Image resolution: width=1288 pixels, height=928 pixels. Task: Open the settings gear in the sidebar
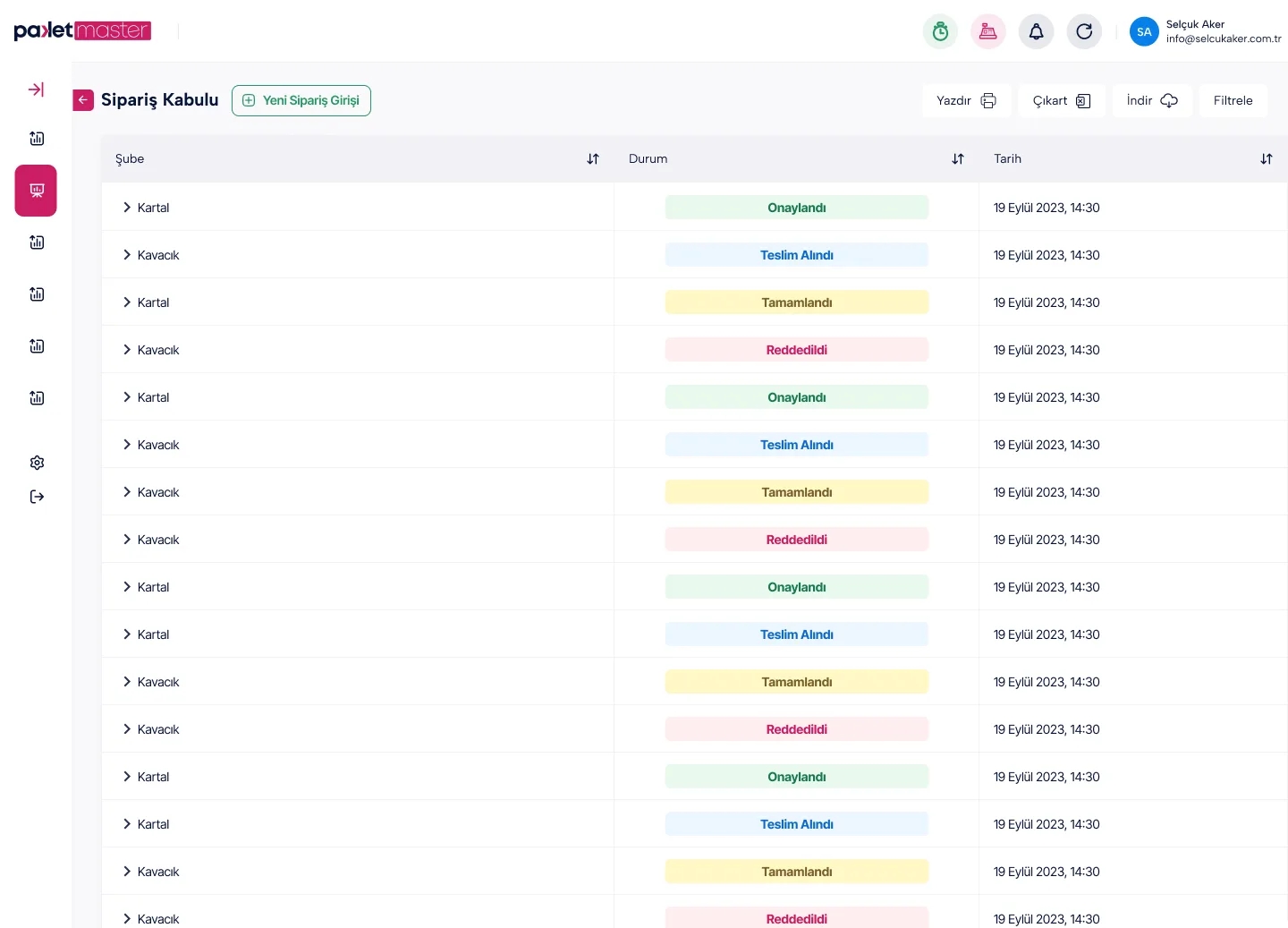coord(37,463)
